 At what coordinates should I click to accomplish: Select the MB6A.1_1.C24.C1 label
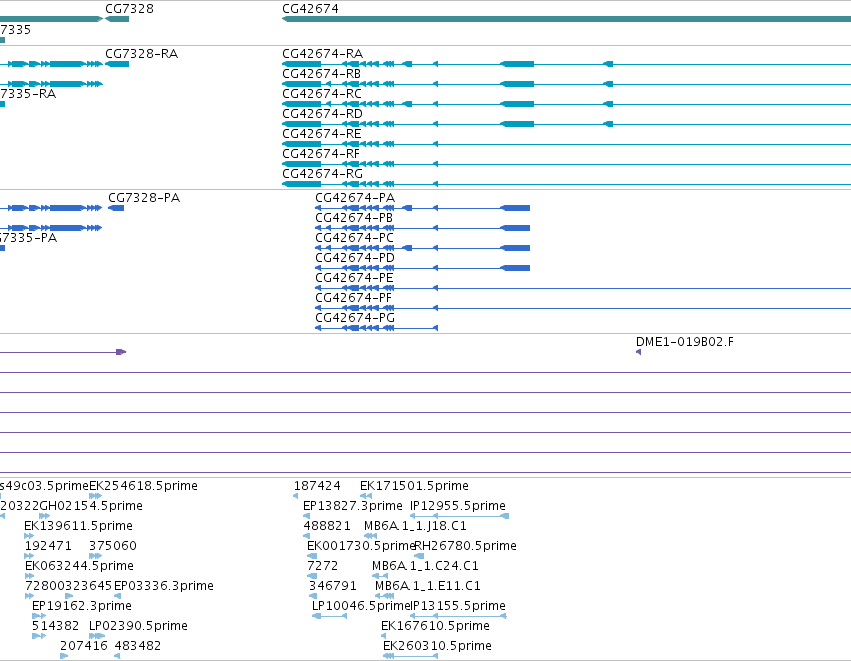pos(425,566)
